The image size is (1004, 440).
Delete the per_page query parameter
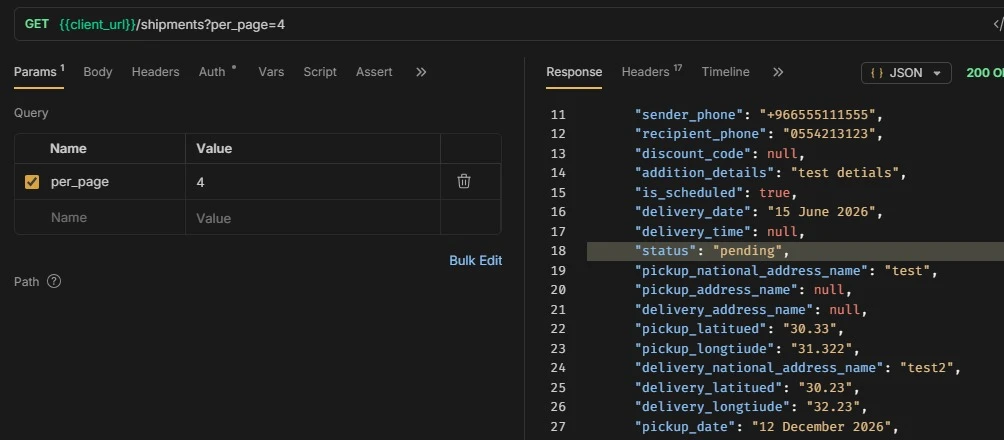click(x=464, y=181)
